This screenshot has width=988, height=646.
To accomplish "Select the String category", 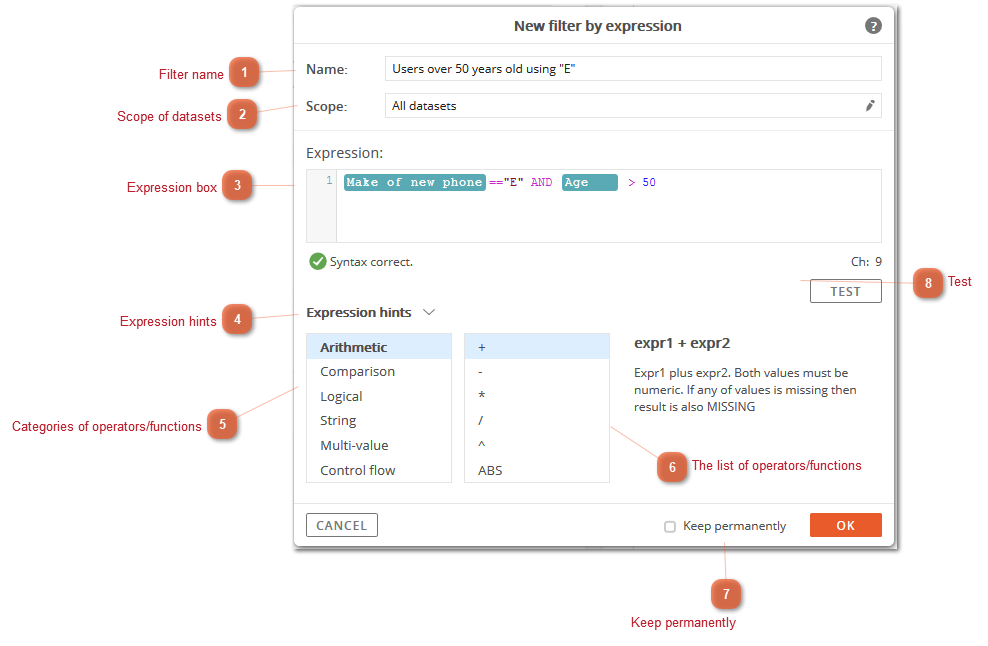I will point(379,420).
